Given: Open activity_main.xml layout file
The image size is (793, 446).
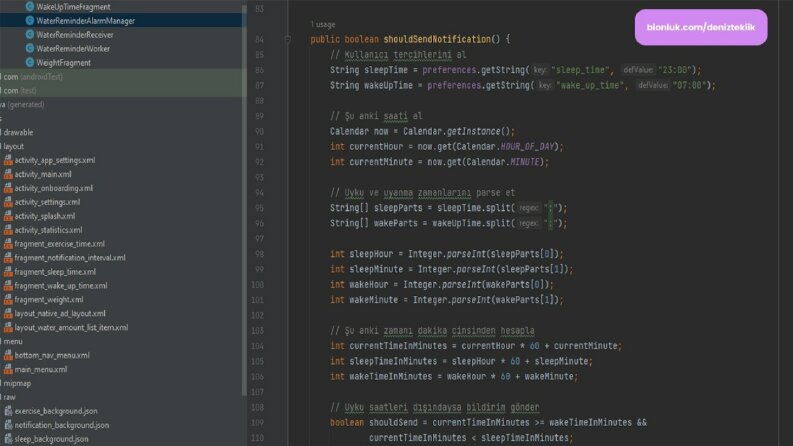Looking at the screenshot, I should pyautogui.click(x=43, y=174).
